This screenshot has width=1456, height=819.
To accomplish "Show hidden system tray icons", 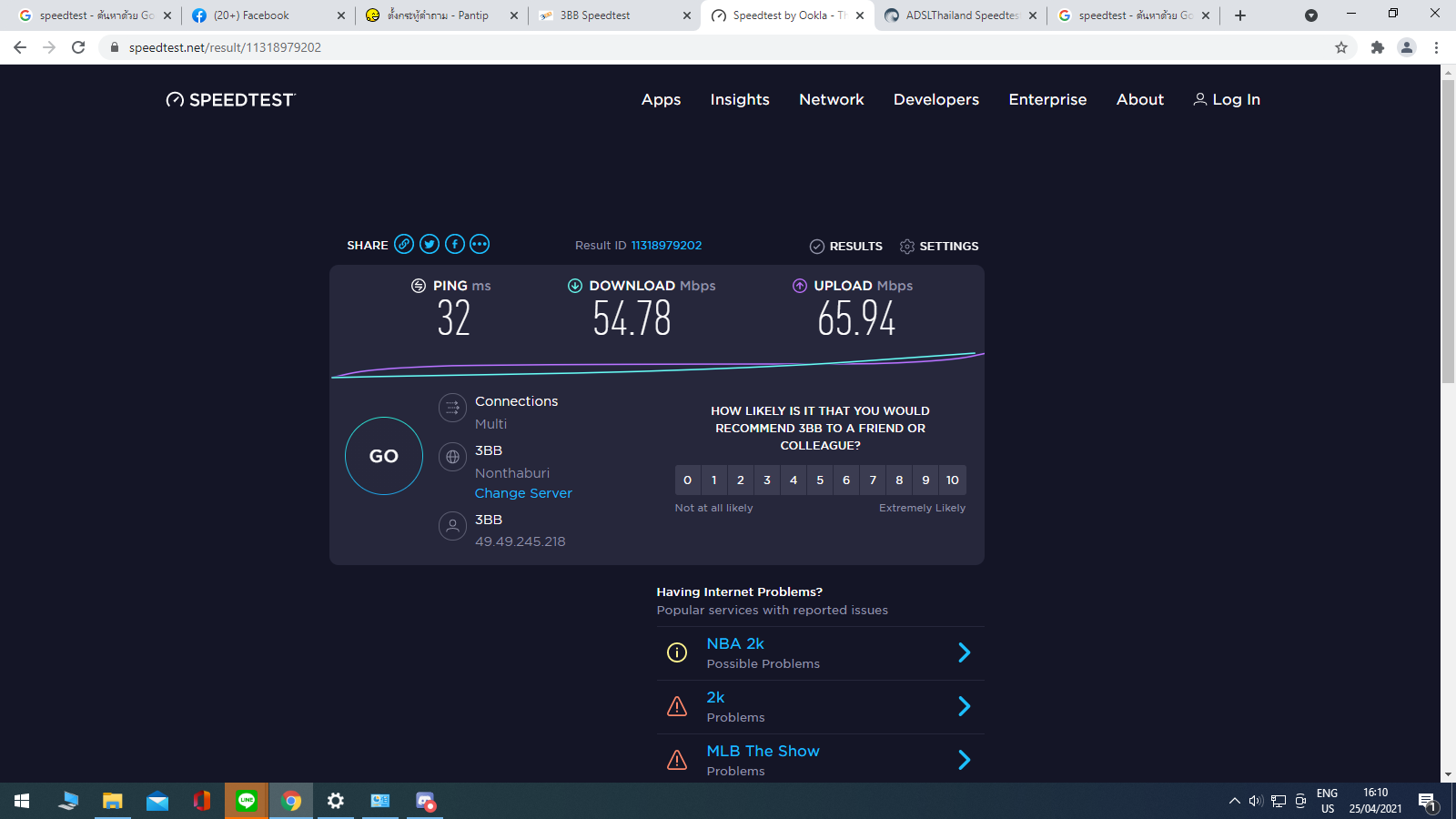I will click(x=1235, y=801).
